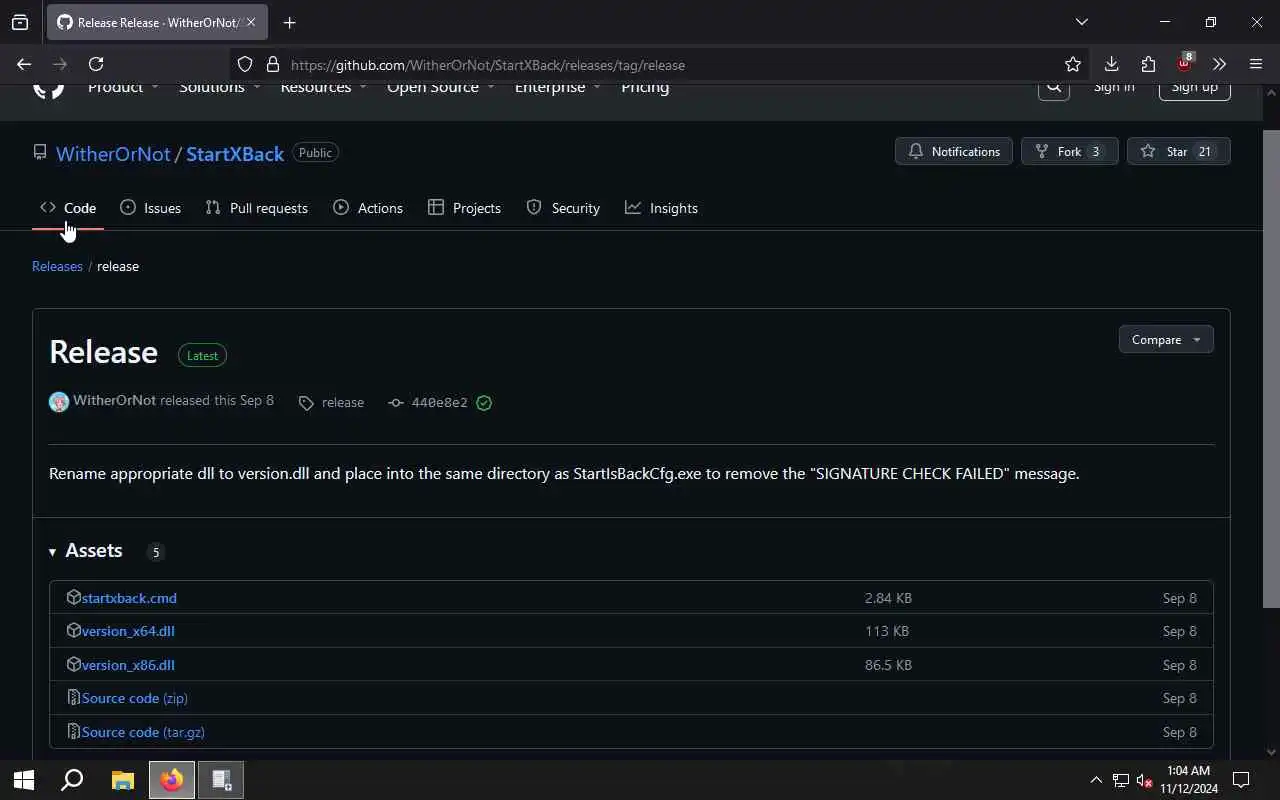This screenshot has width=1280, height=800.
Task: Download version_x86.dll
Action: click(x=128, y=665)
